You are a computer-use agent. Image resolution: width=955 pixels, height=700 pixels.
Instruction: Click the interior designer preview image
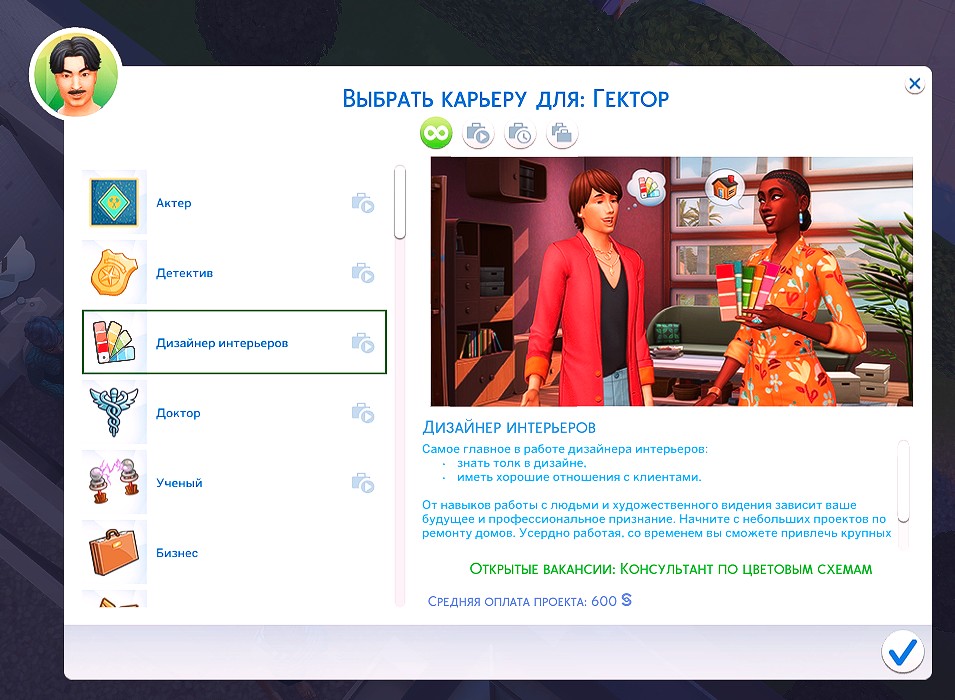pos(671,281)
